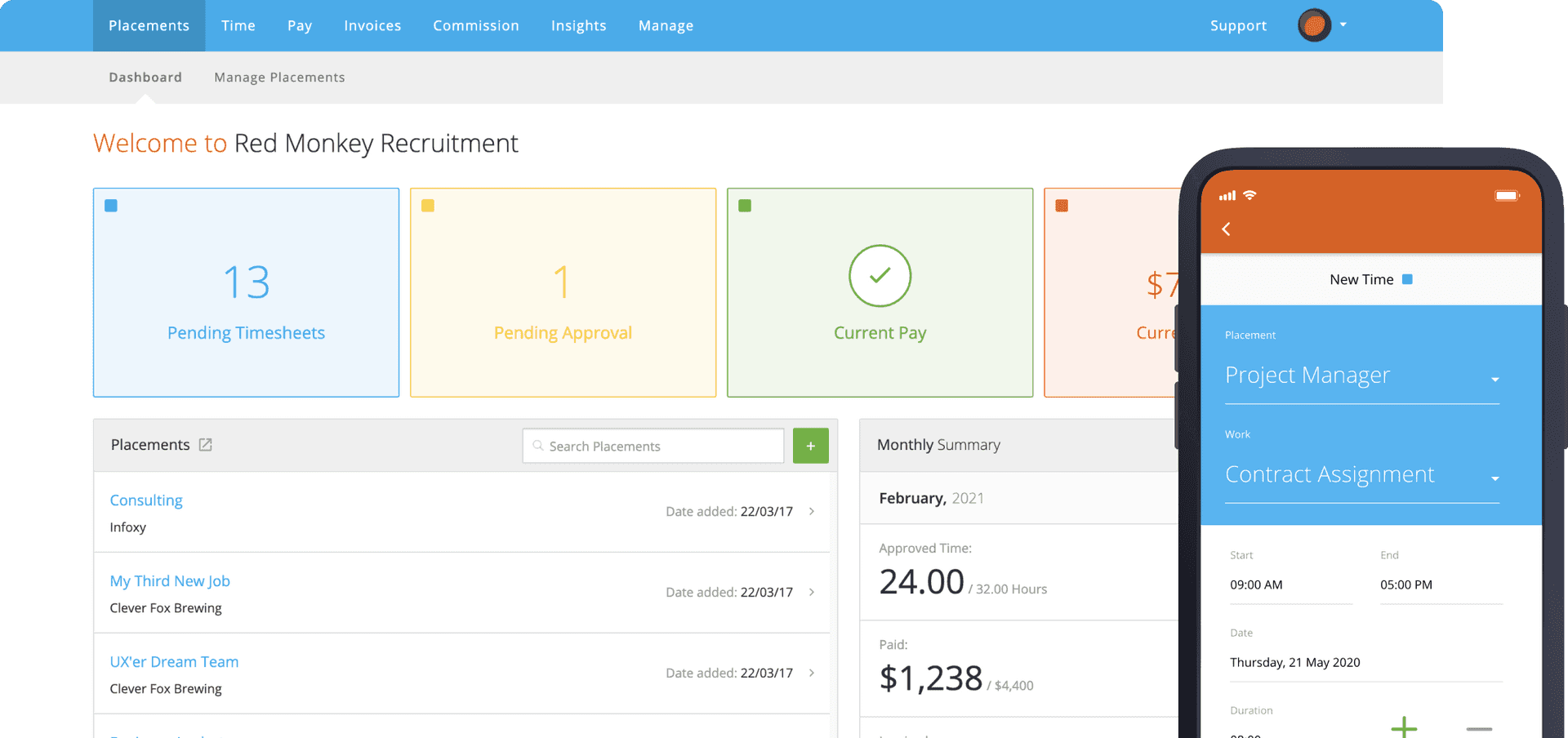This screenshot has height=738, width=1568.
Task: Expand the user avatar menu in the top bar
Action: [1343, 25]
